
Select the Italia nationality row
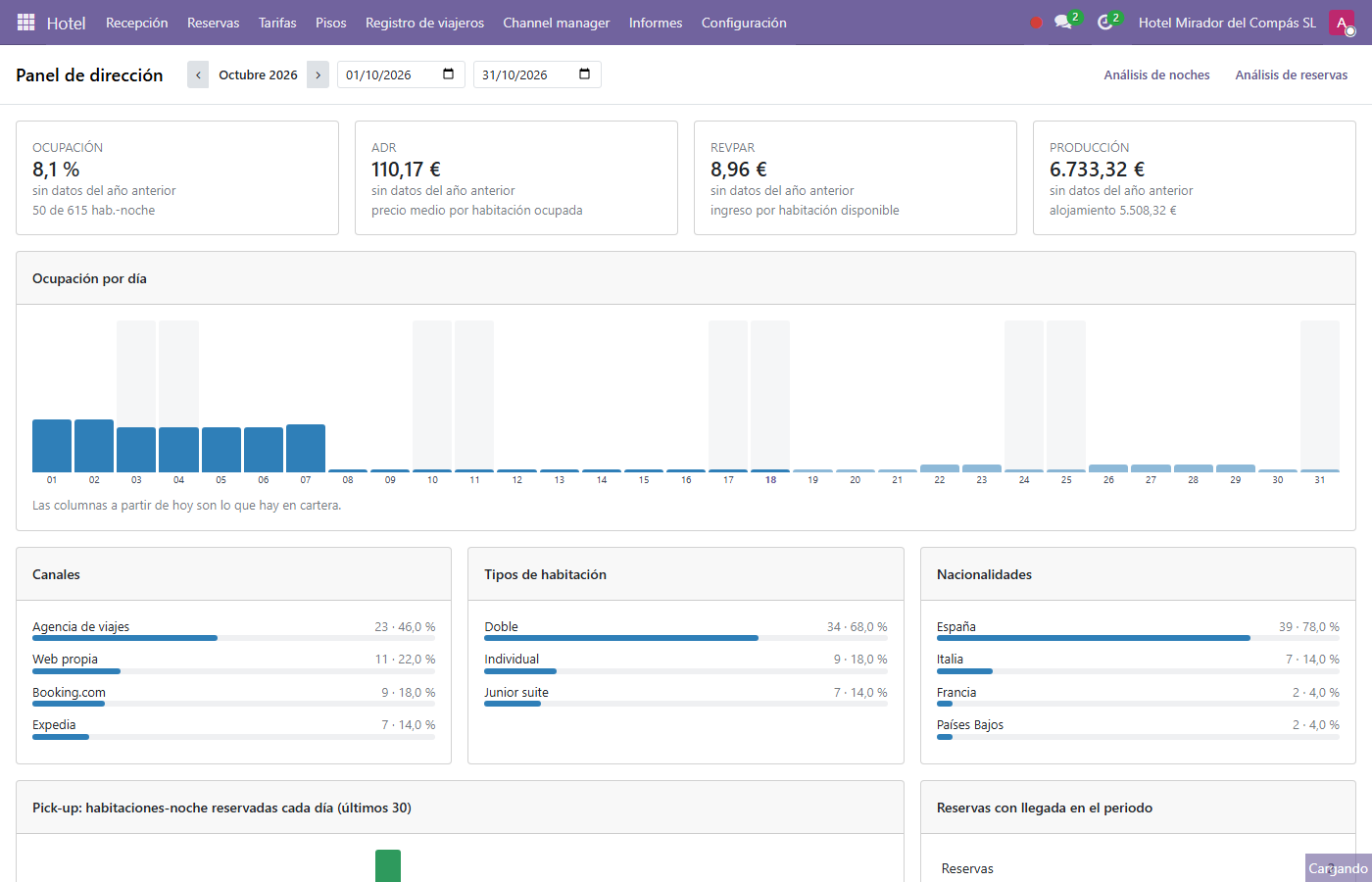pyautogui.click(x=1138, y=663)
